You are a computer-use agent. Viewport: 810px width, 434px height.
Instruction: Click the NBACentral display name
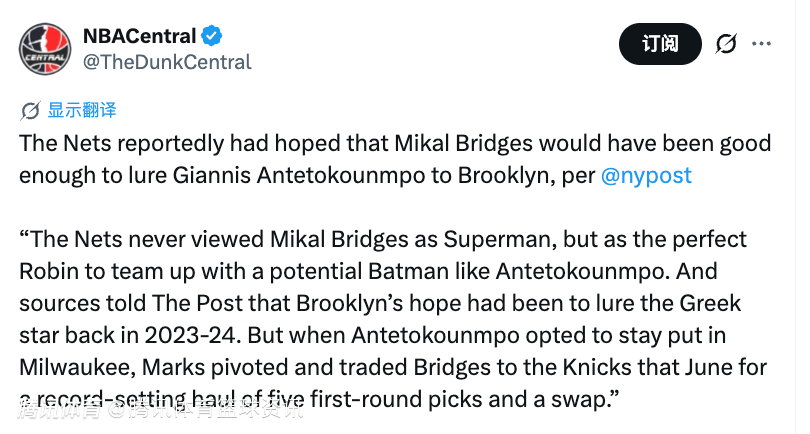pos(138,37)
